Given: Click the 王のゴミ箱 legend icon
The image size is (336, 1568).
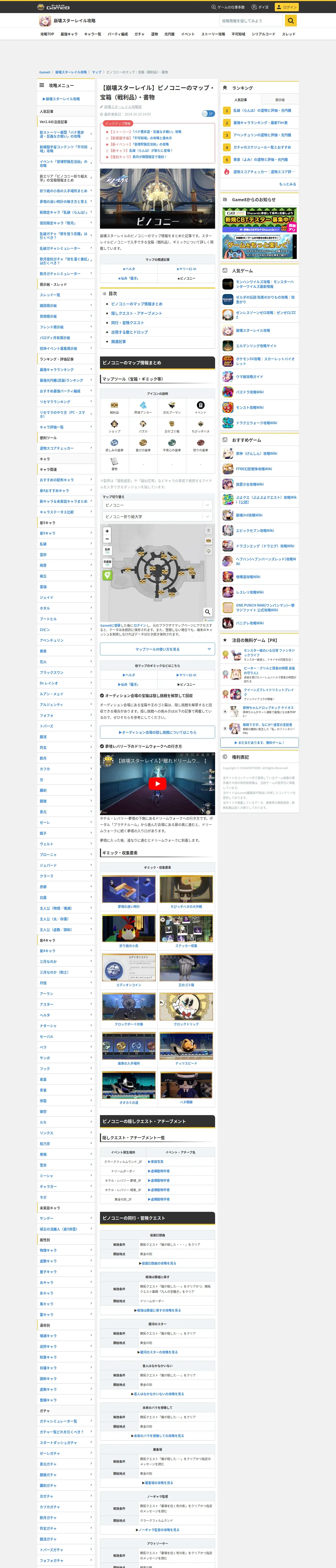Looking at the screenshot, I should coord(171,424).
